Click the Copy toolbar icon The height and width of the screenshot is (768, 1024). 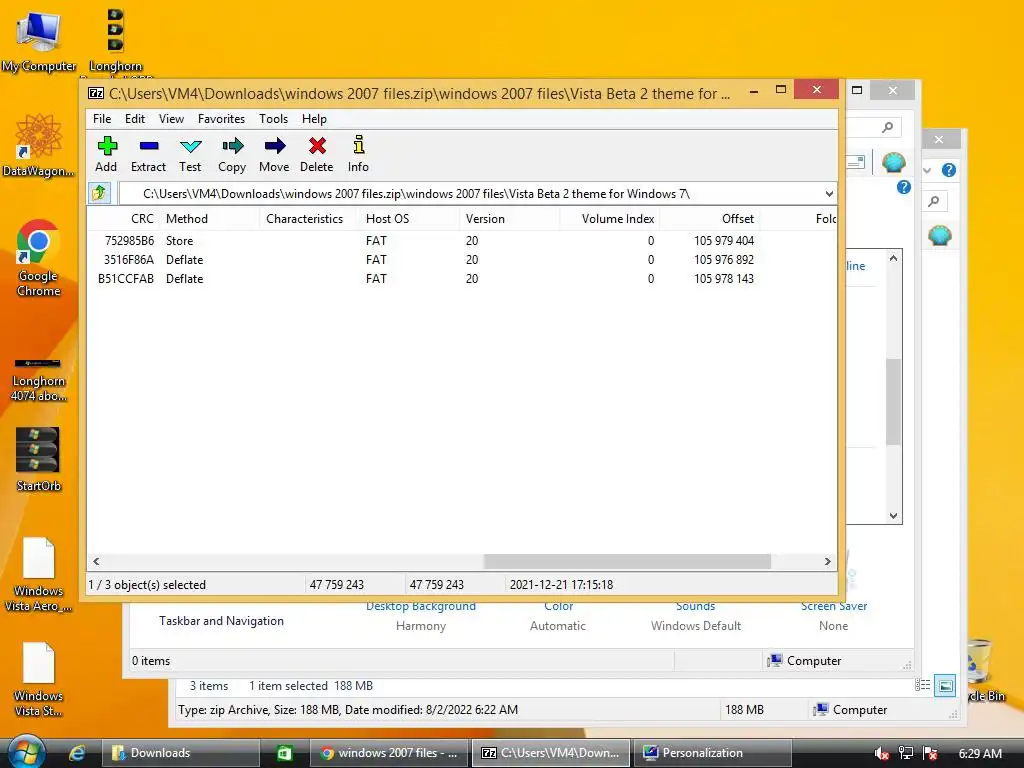coord(232,154)
